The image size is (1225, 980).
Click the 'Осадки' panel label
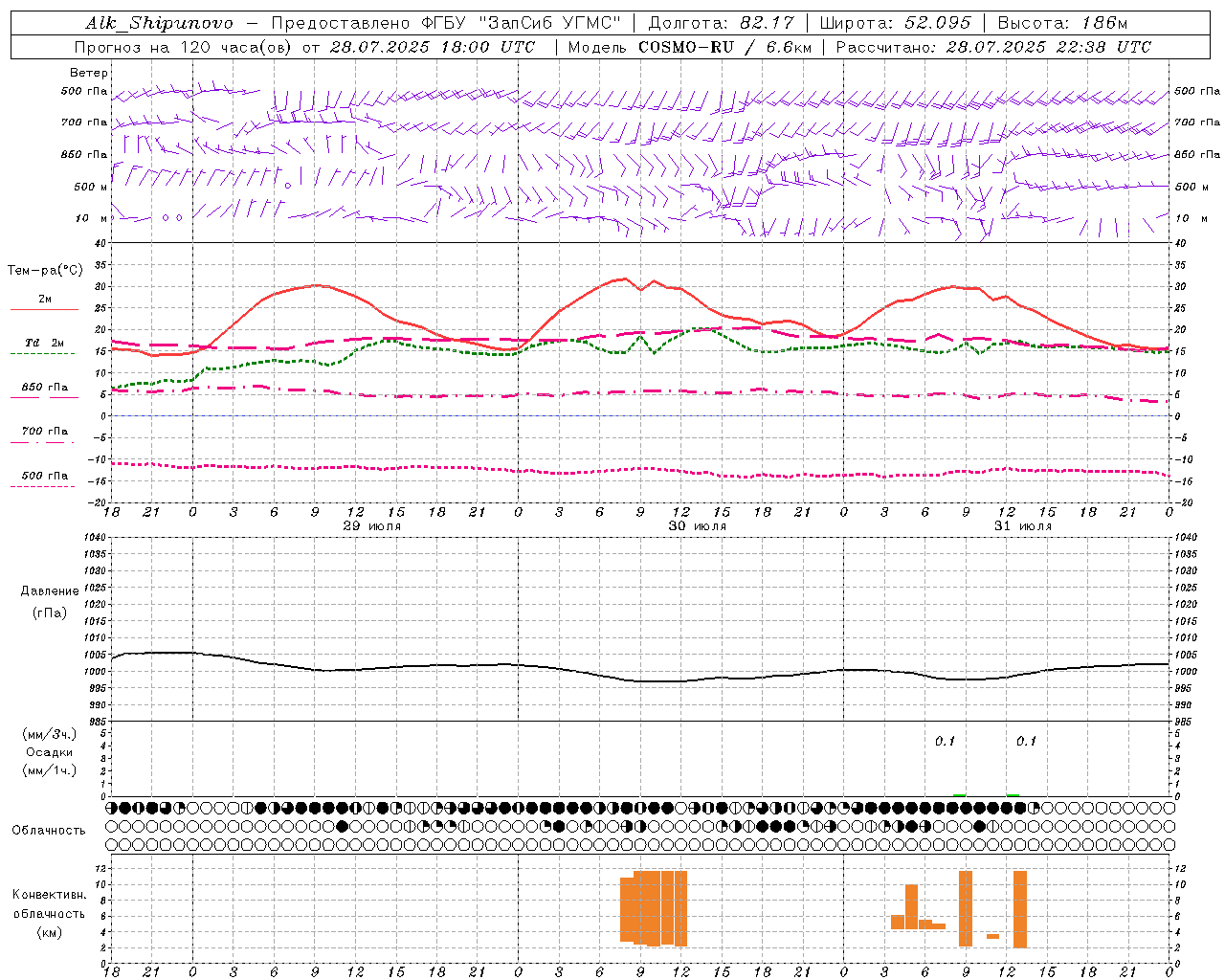(50, 752)
